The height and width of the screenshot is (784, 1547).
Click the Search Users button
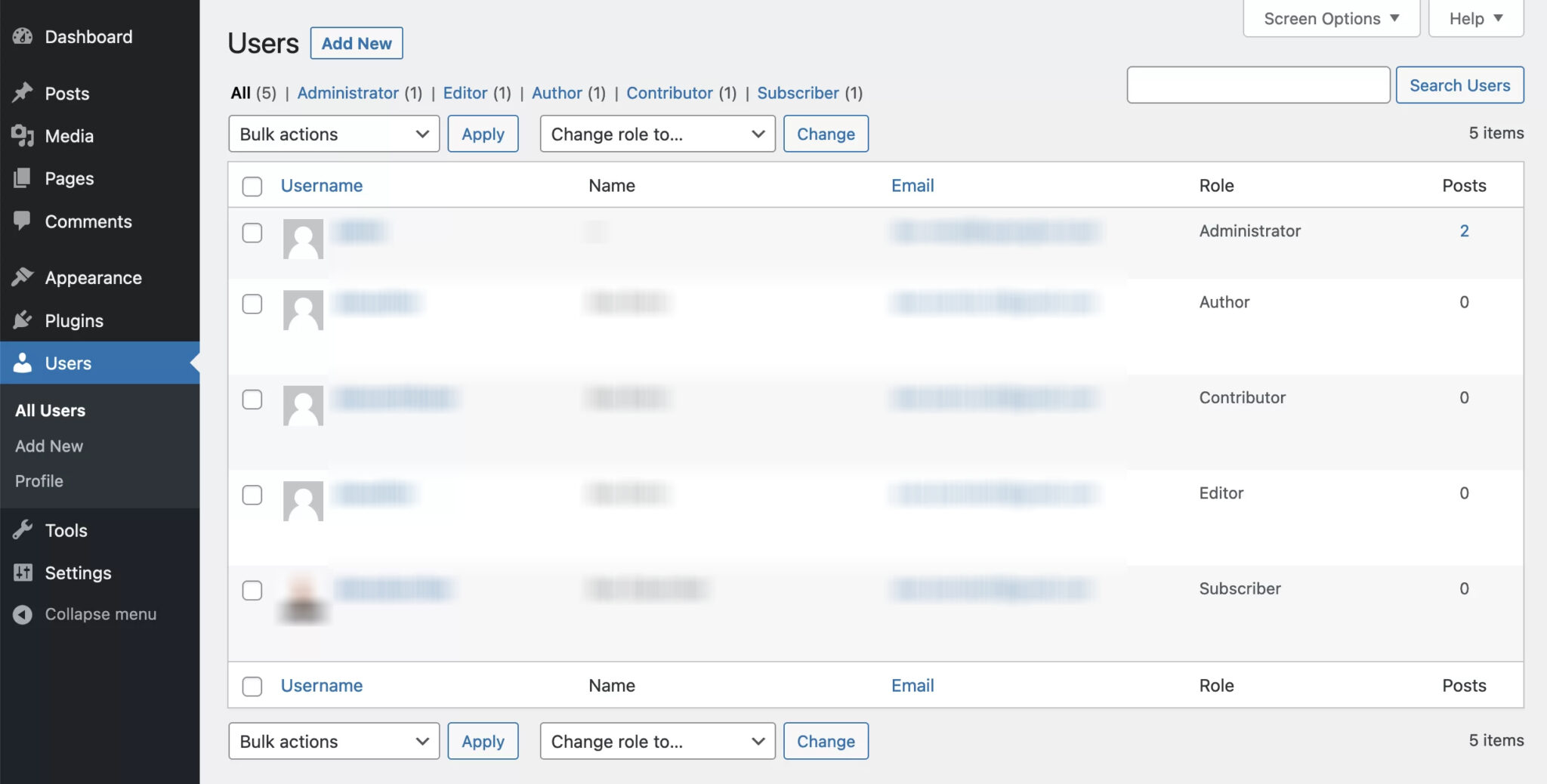click(x=1459, y=85)
